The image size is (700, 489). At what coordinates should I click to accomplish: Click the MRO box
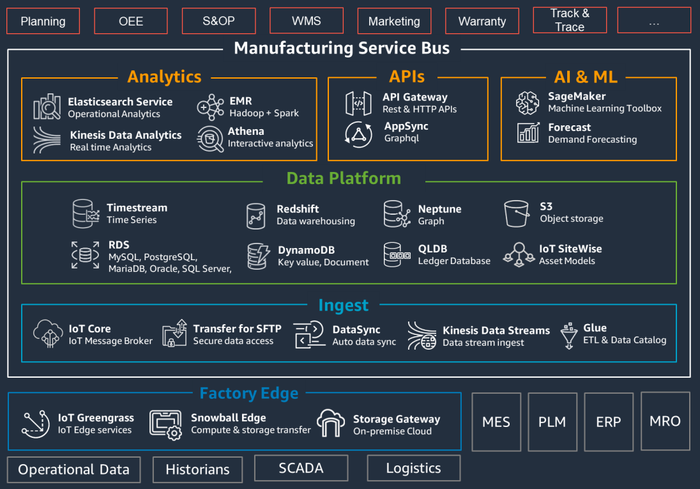click(665, 421)
